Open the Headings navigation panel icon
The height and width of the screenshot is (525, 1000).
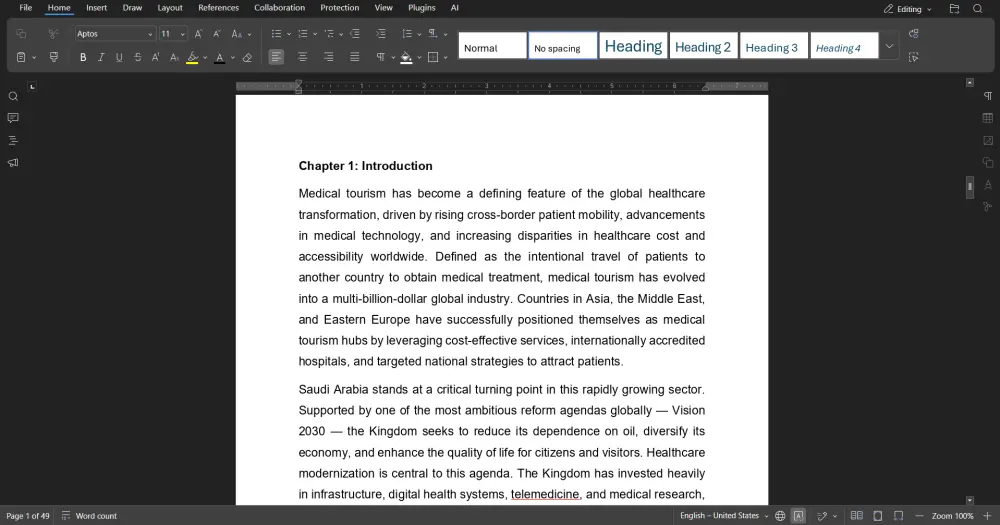[x=13, y=140]
